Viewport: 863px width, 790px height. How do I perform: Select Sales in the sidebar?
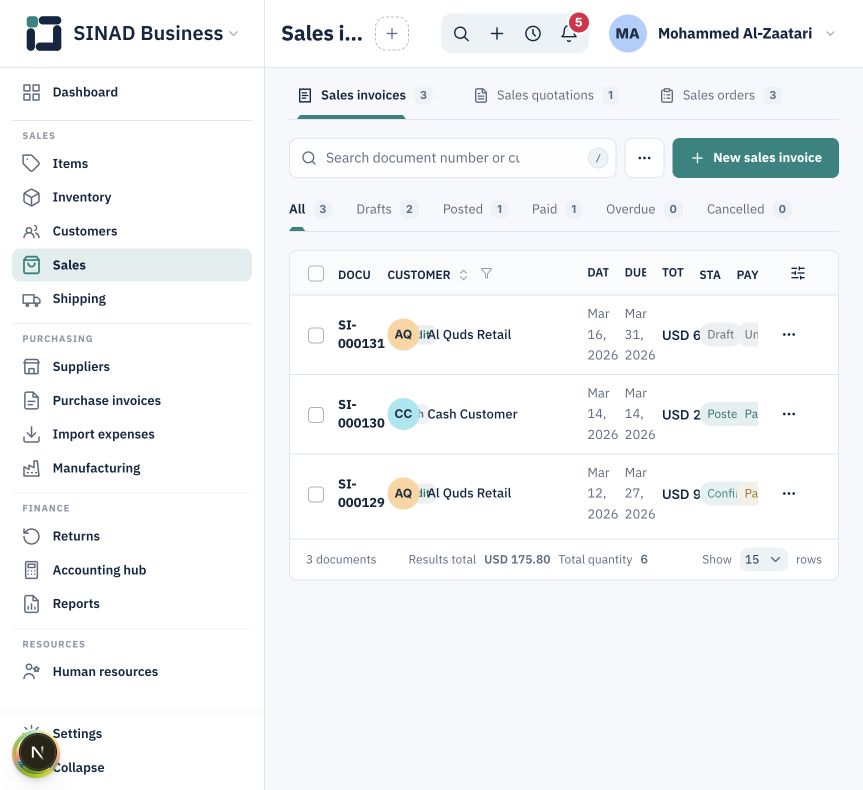click(x=132, y=265)
